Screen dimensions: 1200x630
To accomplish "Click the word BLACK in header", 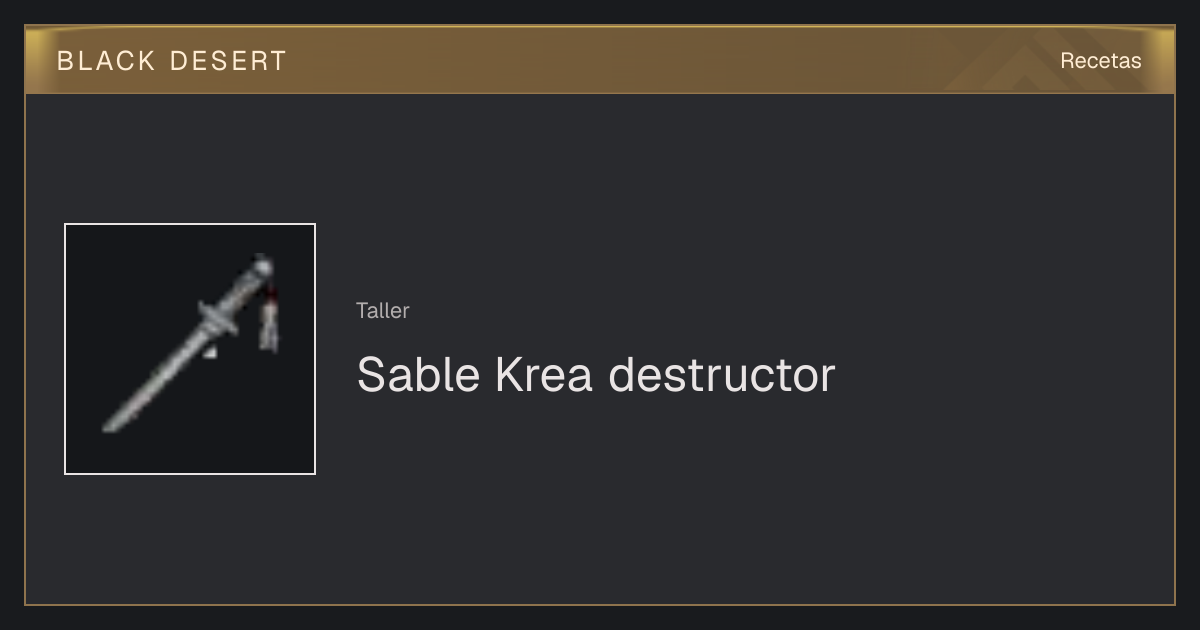I will (x=107, y=61).
